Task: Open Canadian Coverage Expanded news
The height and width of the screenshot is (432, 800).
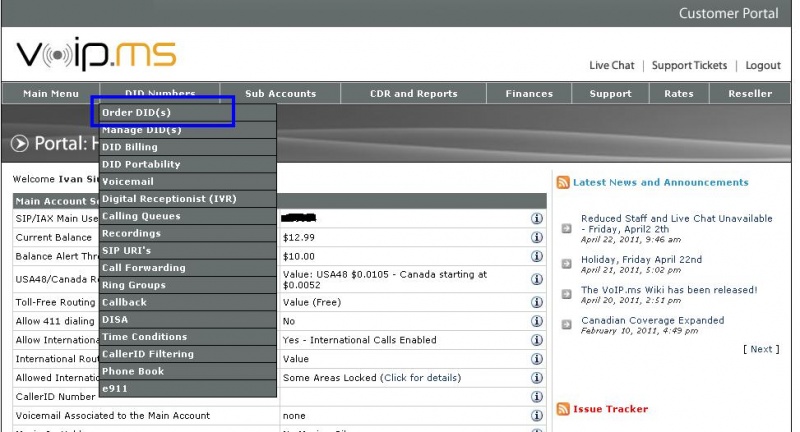Action: point(653,320)
